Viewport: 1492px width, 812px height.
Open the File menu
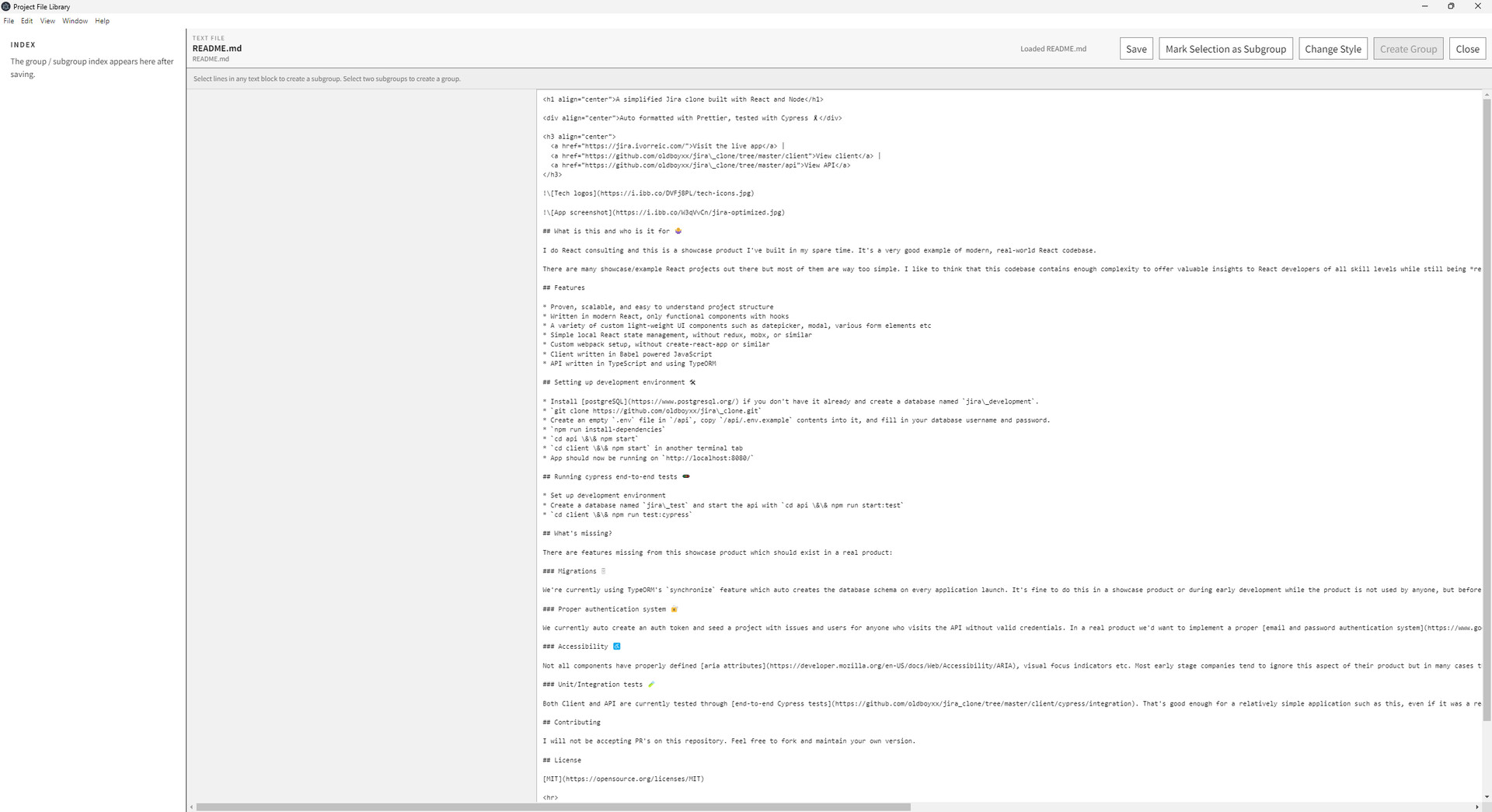click(9, 21)
